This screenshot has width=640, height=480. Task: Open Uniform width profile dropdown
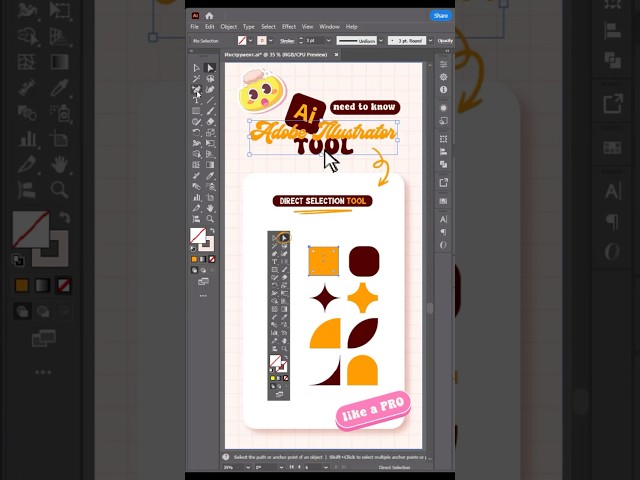click(x=381, y=41)
